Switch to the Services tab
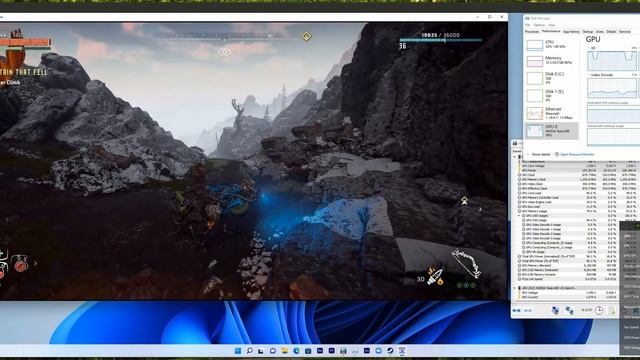Viewport: 640px width, 360px height. click(x=625, y=32)
